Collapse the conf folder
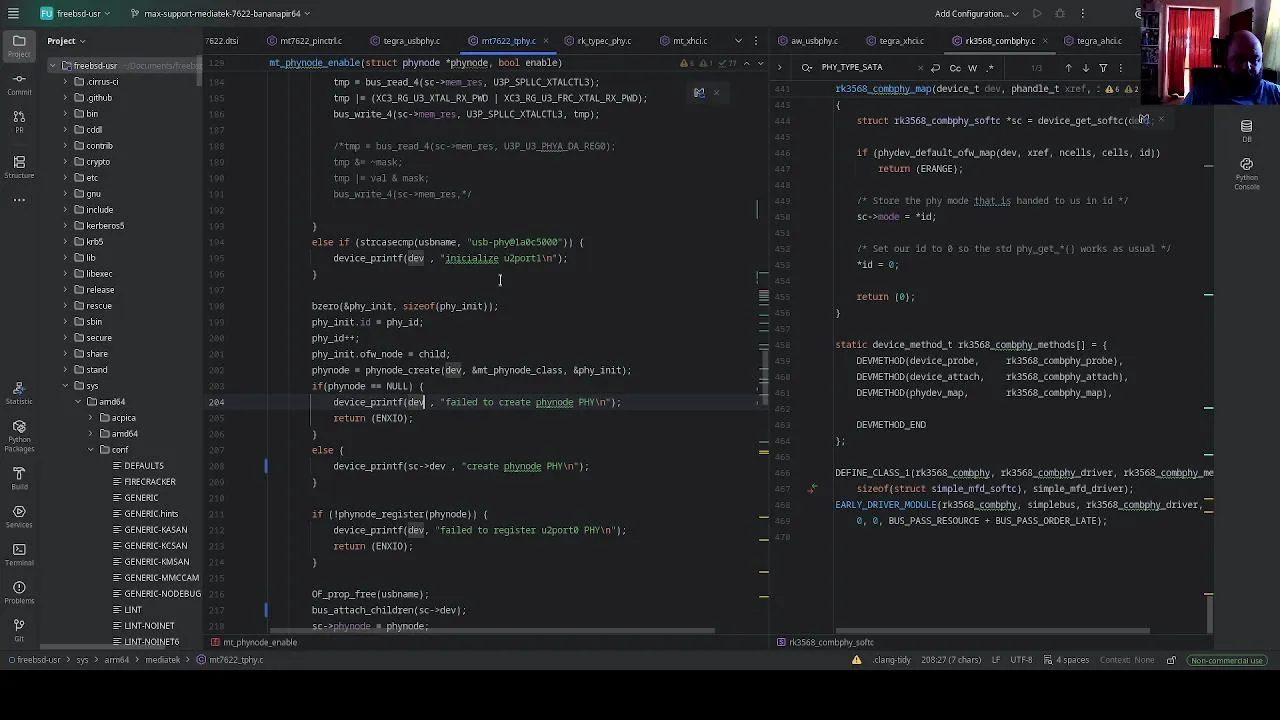 click(x=91, y=450)
